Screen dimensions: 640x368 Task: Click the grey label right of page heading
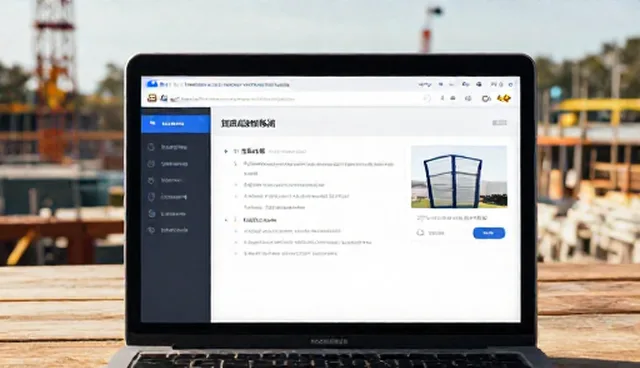[499, 123]
